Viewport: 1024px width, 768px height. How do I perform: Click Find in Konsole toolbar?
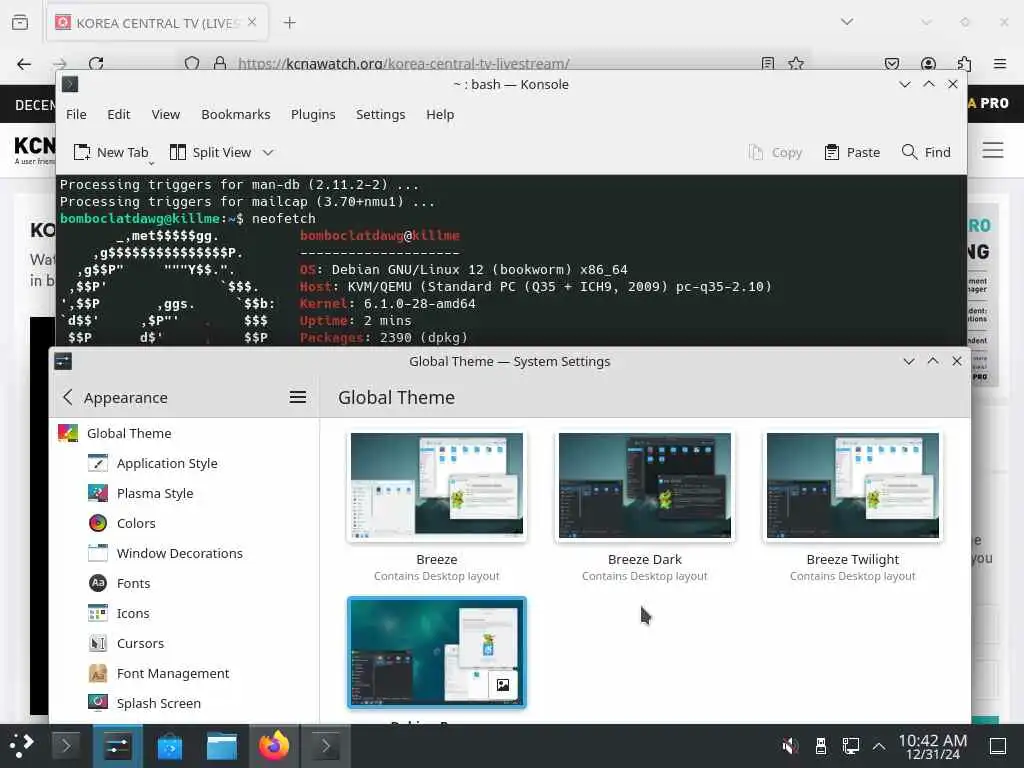point(926,152)
